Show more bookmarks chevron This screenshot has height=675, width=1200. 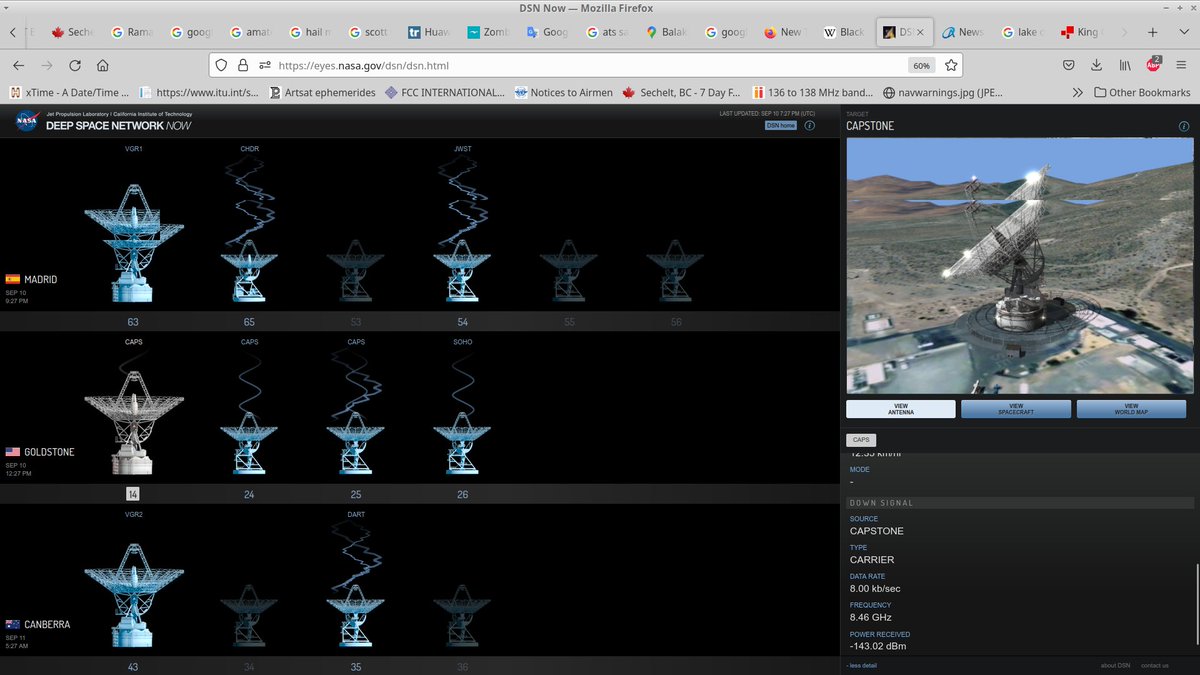1077,92
